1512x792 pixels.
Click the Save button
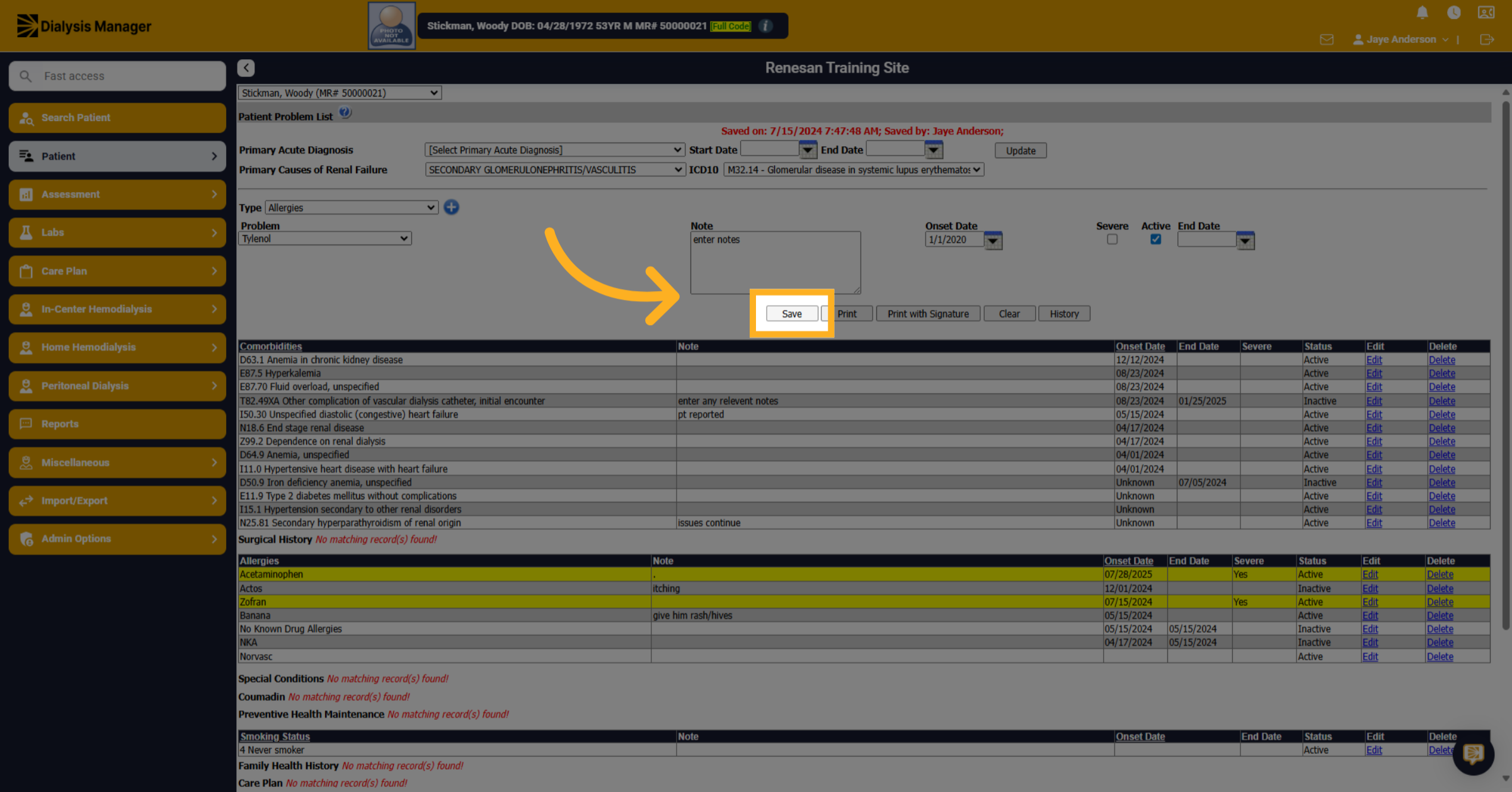792,314
